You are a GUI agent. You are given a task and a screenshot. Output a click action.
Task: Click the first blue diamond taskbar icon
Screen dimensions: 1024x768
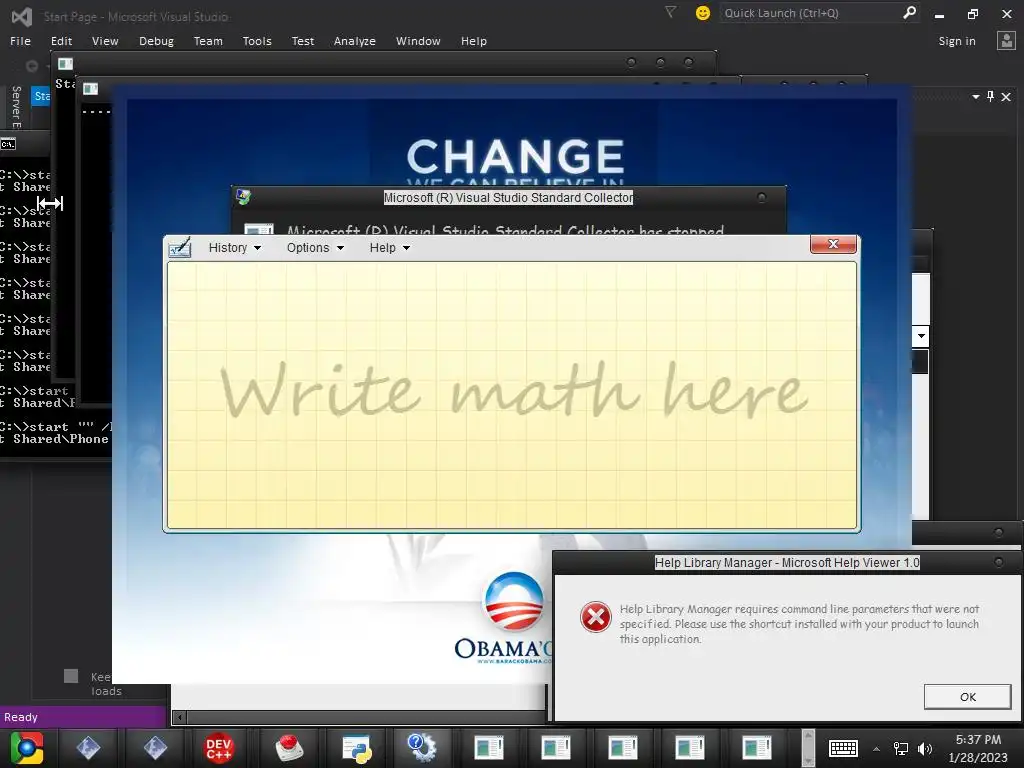tap(88, 748)
